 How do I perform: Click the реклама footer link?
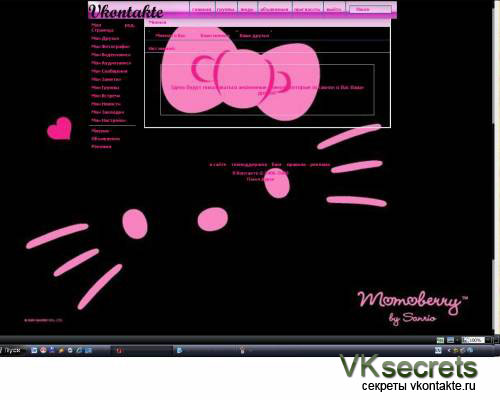tap(320, 164)
